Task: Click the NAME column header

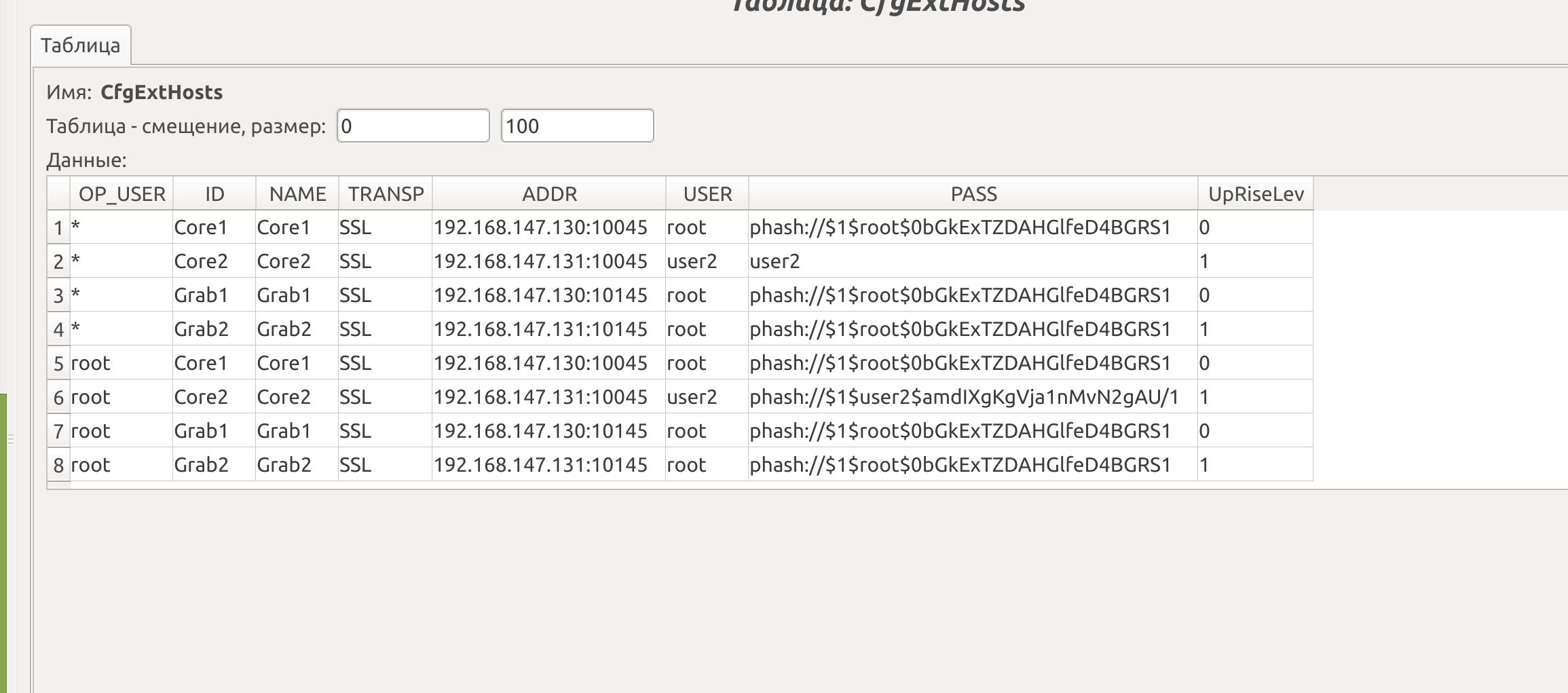Action: click(x=297, y=194)
